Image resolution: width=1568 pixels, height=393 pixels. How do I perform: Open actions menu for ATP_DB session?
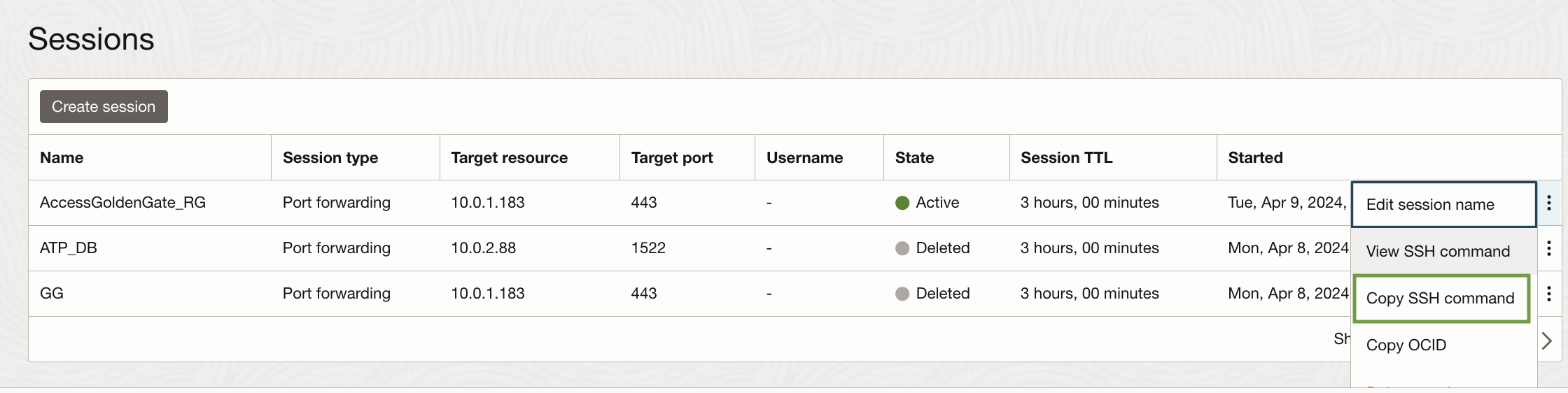click(x=1548, y=248)
